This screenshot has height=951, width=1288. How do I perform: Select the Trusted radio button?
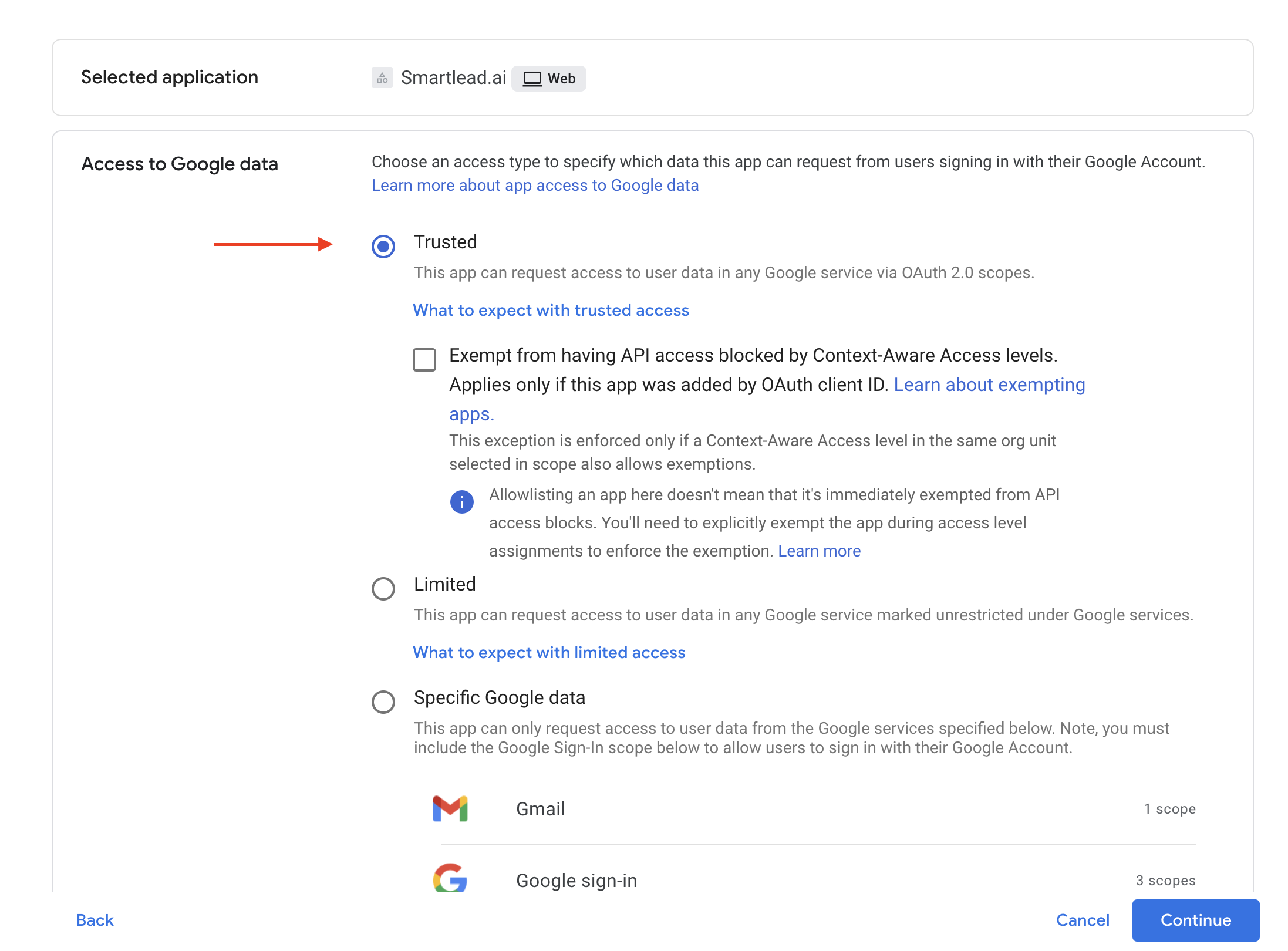(383, 246)
